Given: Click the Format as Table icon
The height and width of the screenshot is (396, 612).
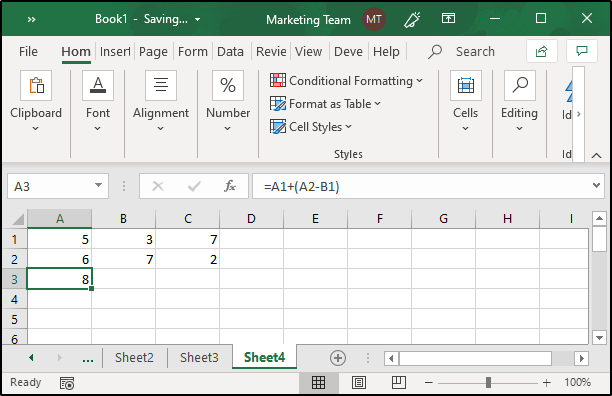Looking at the screenshot, I should [x=278, y=104].
